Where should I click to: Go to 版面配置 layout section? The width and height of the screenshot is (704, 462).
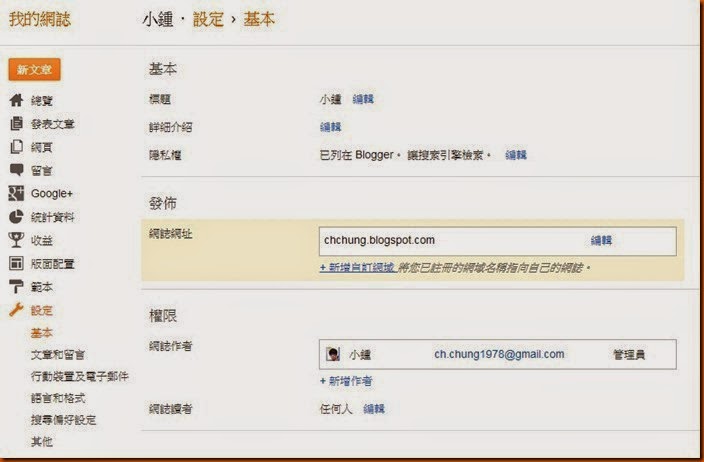pos(53,264)
